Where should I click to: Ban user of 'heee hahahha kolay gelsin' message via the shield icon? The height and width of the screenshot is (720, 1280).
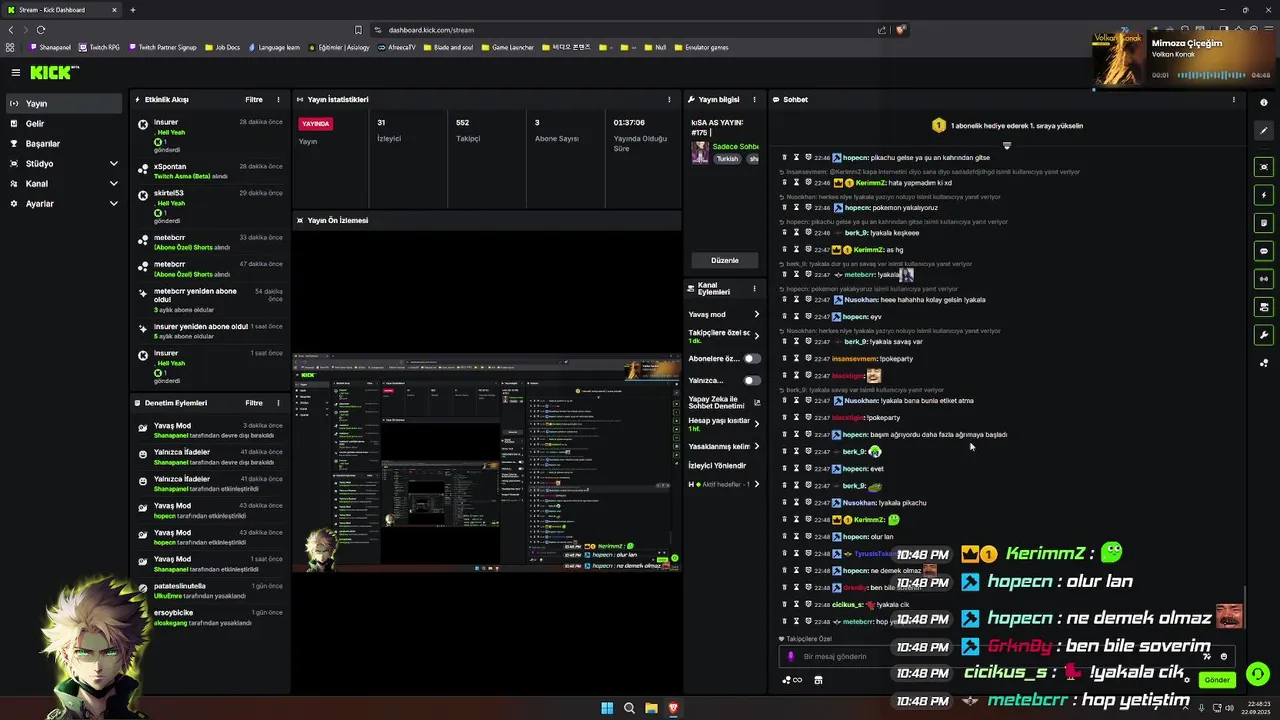pyautogui.click(x=808, y=300)
